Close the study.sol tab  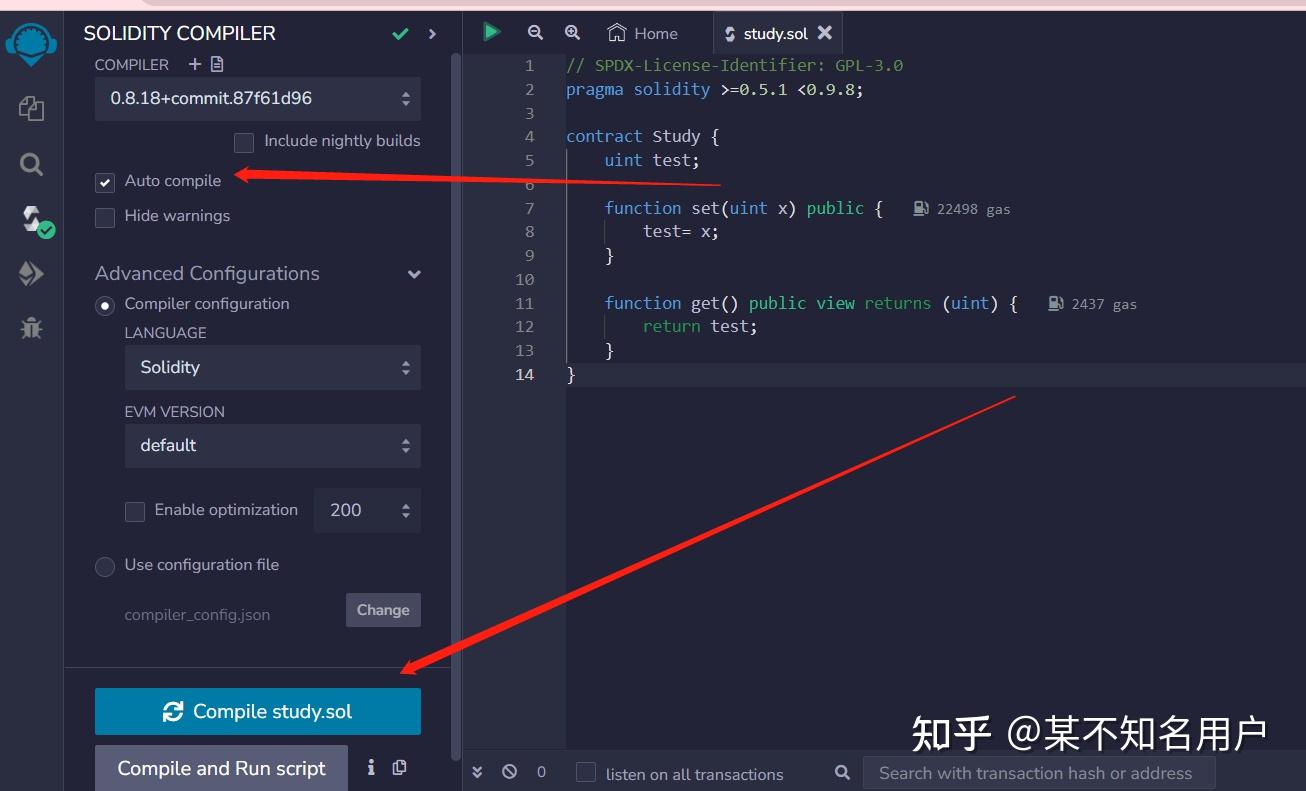pos(825,33)
